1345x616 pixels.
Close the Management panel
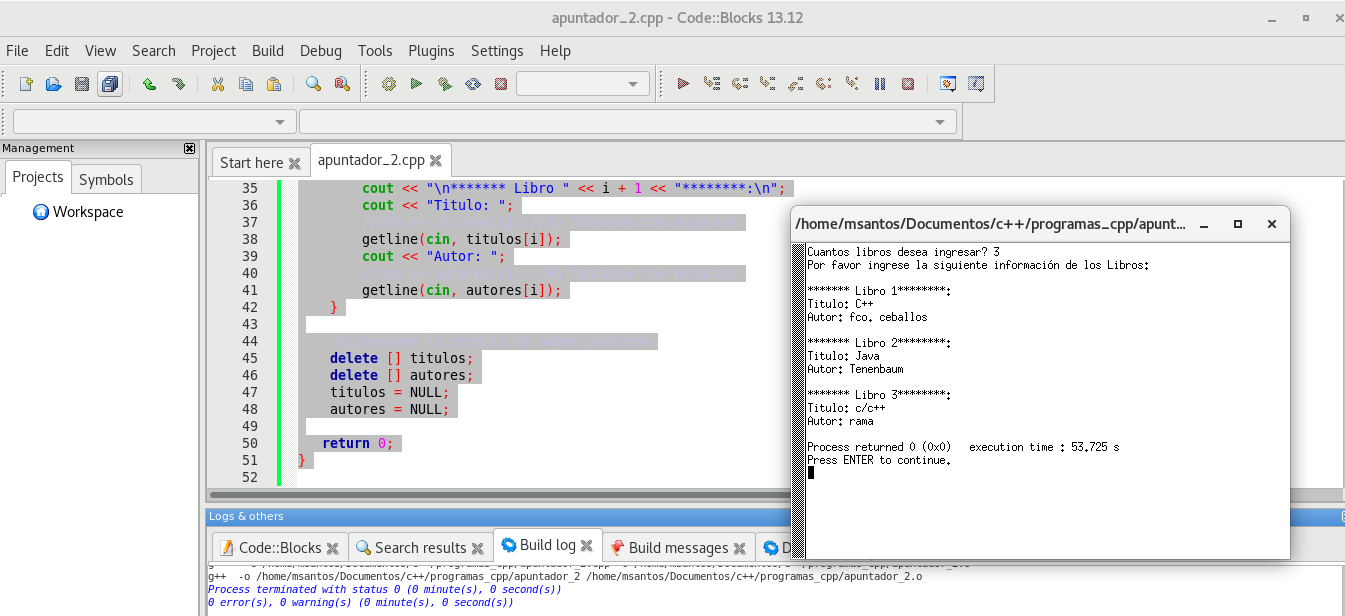click(189, 148)
